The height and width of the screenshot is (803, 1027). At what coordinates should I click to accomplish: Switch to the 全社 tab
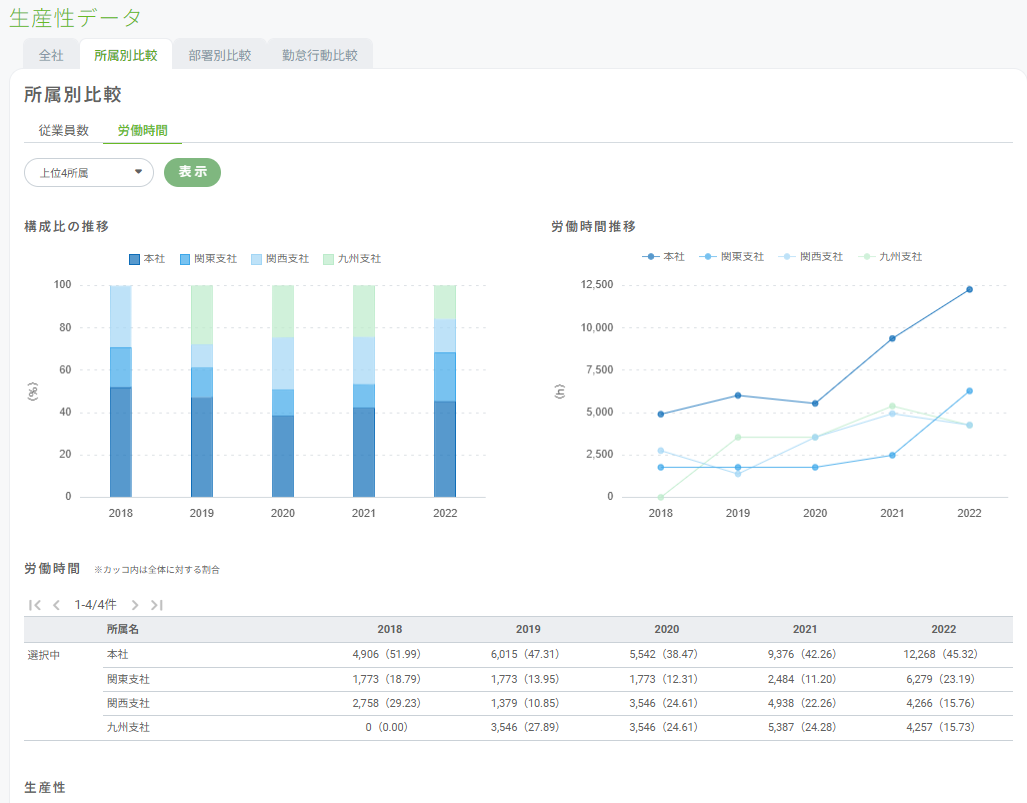(51, 56)
